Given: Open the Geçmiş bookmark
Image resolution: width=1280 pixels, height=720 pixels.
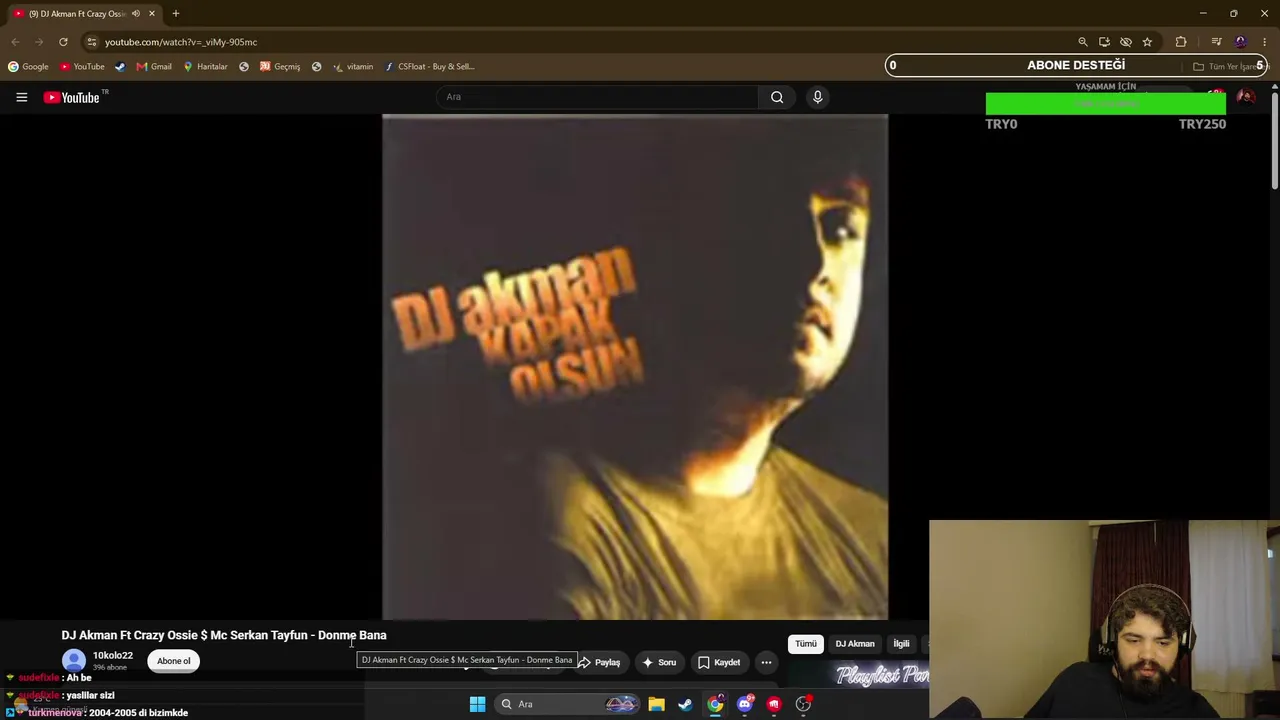Looking at the screenshot, I should click(280, 67).
